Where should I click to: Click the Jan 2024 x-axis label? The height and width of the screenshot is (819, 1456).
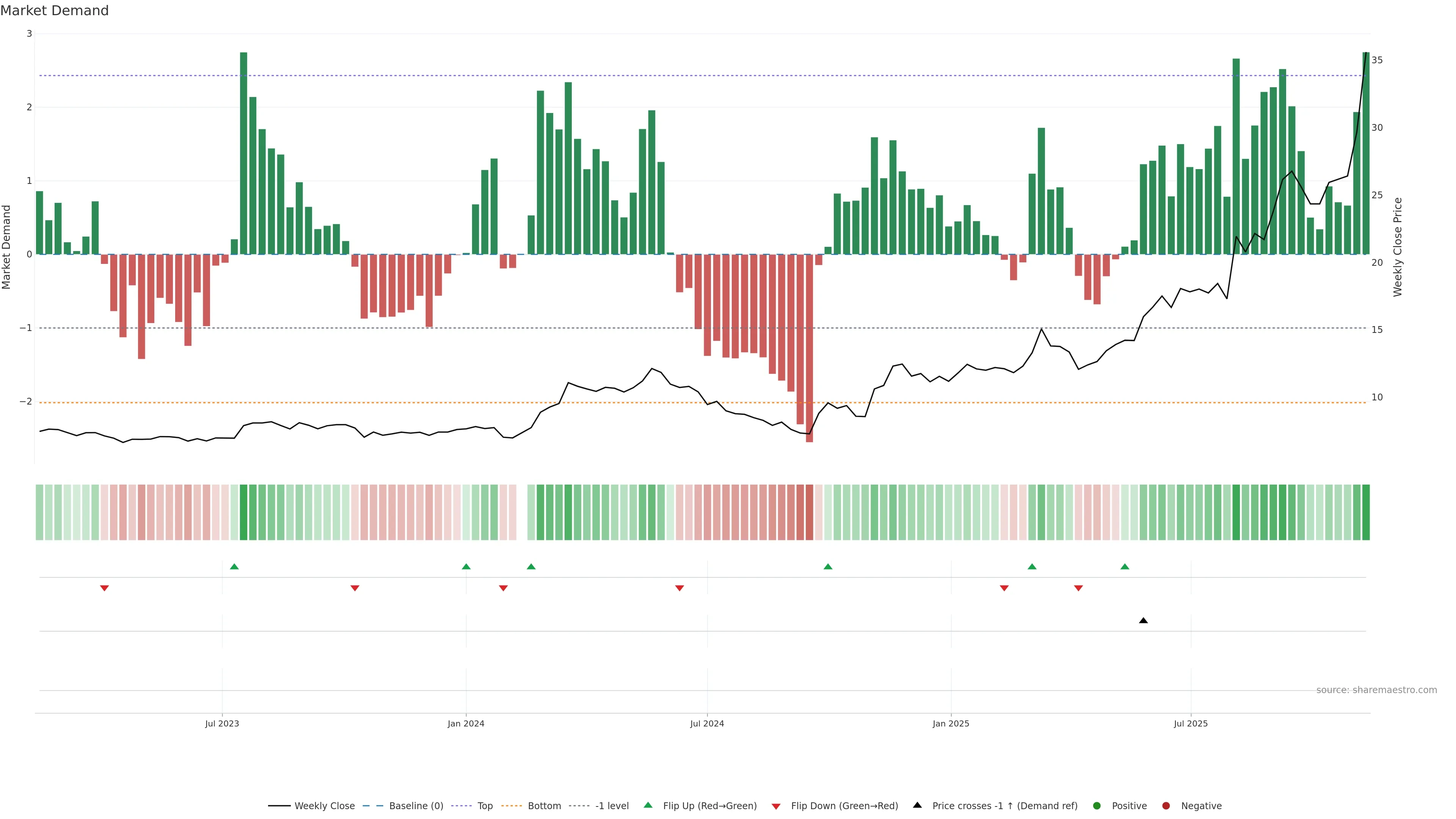pos(466,723)
